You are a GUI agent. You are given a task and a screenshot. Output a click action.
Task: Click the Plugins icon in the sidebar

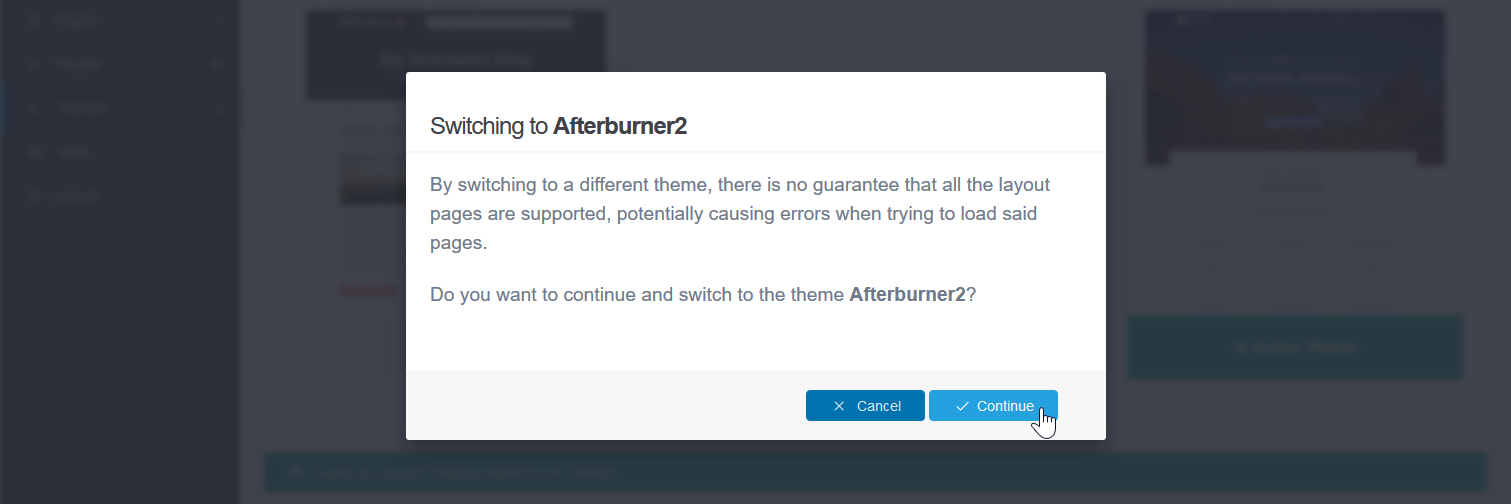[x=35, y=64]
